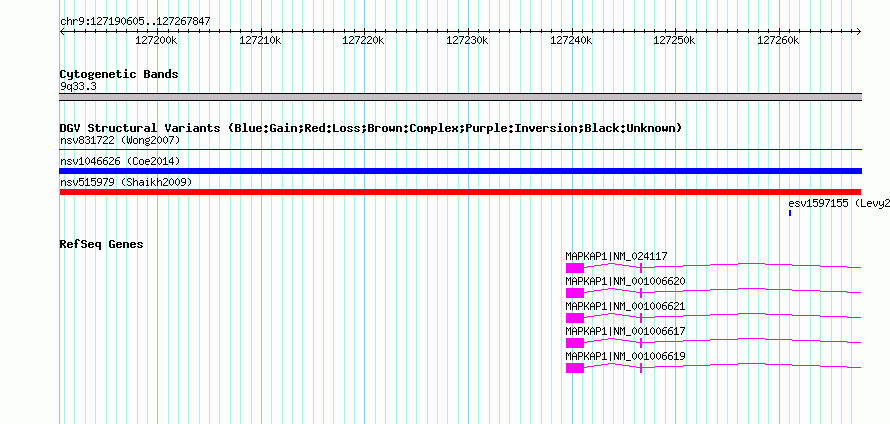Open variant nsv831722 (Wong2007) label

[x=120, y=140]
